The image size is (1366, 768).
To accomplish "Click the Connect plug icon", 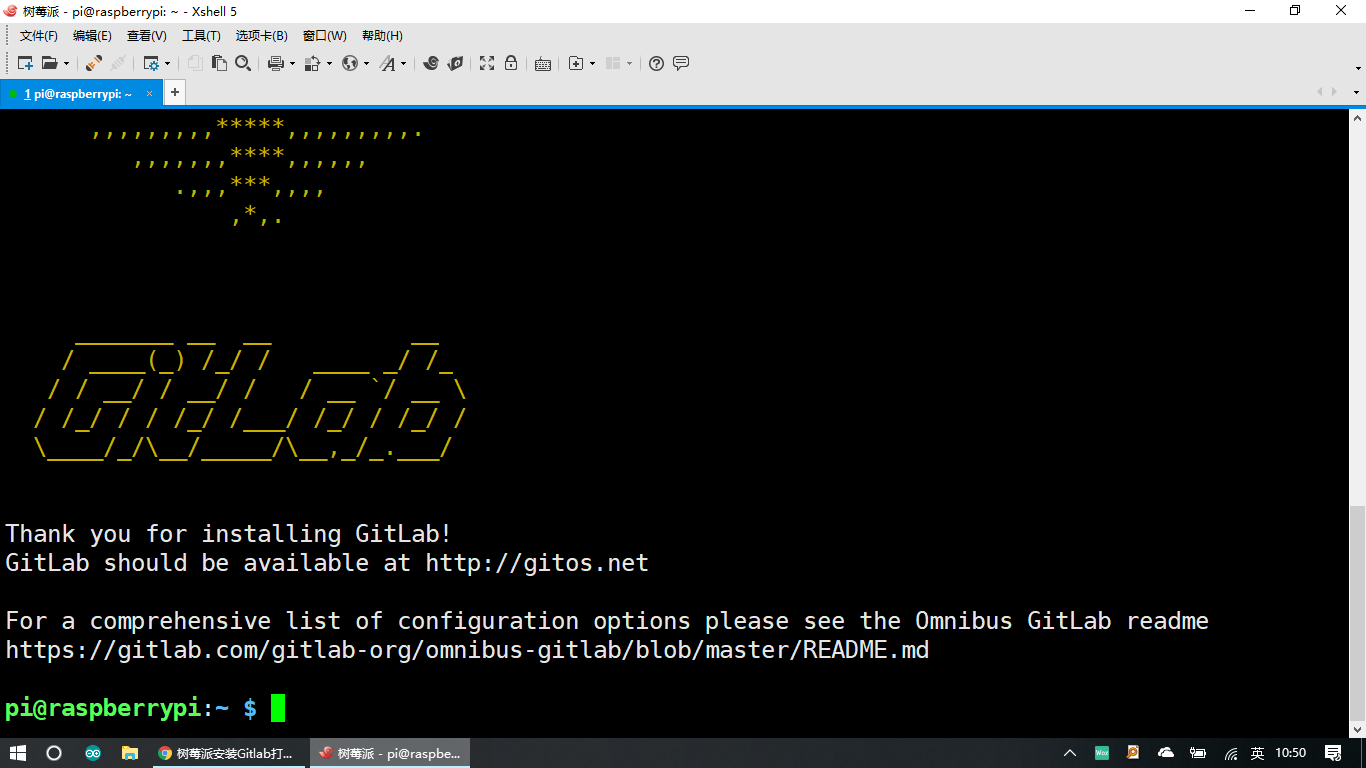I will click(x=93, y=63).
